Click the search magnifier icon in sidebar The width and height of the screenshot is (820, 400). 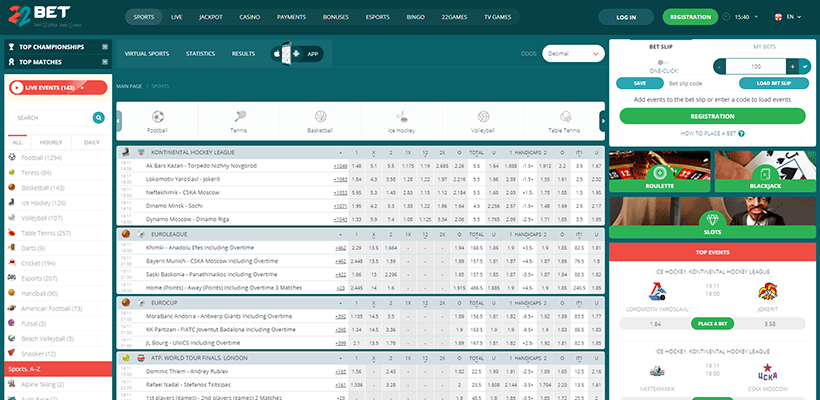98,118
